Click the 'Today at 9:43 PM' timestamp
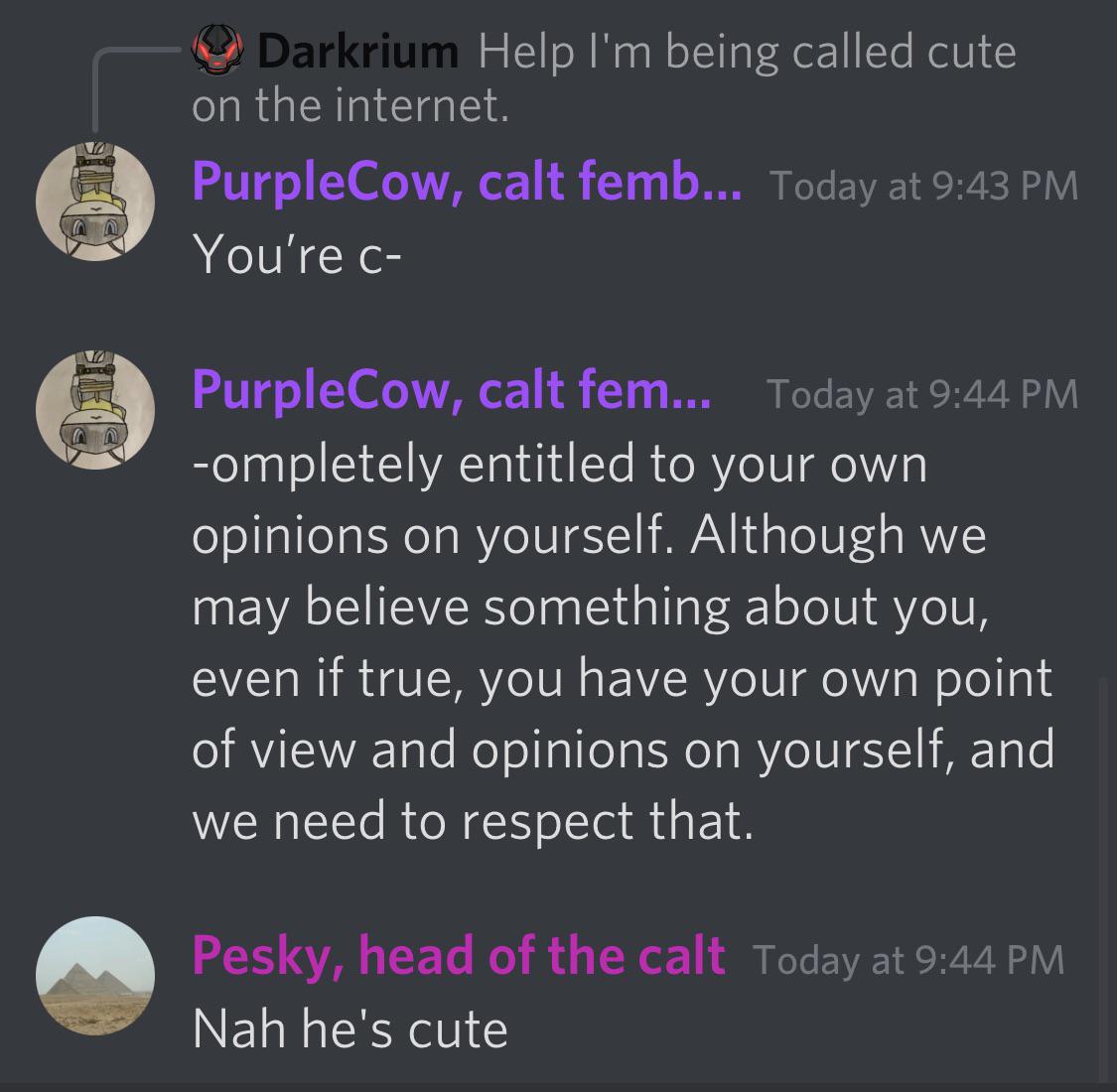This screenshot has height=1092, width=1117. click(924, 186)
